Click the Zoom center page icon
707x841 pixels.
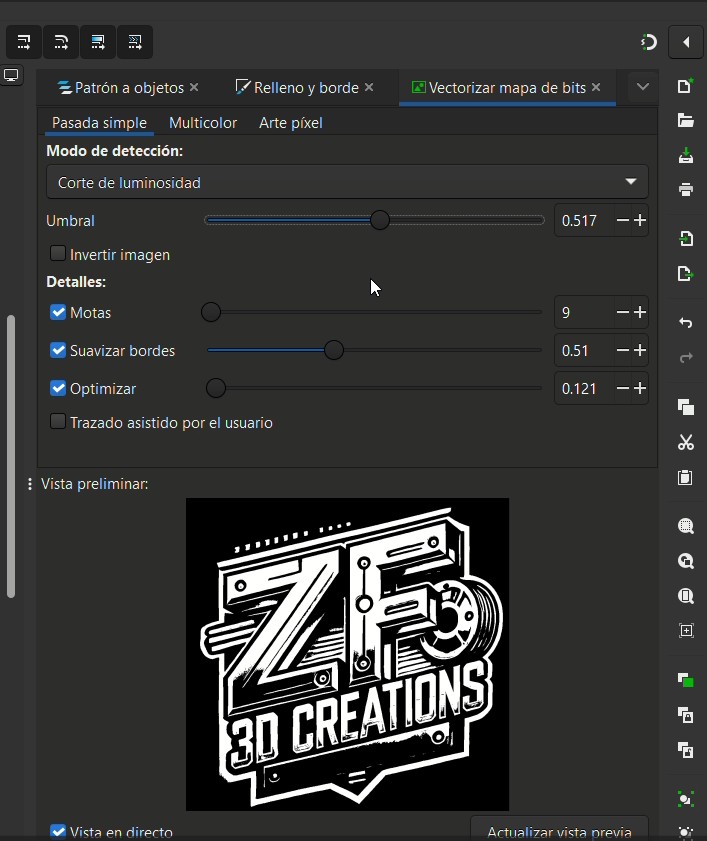pos(686,630)
